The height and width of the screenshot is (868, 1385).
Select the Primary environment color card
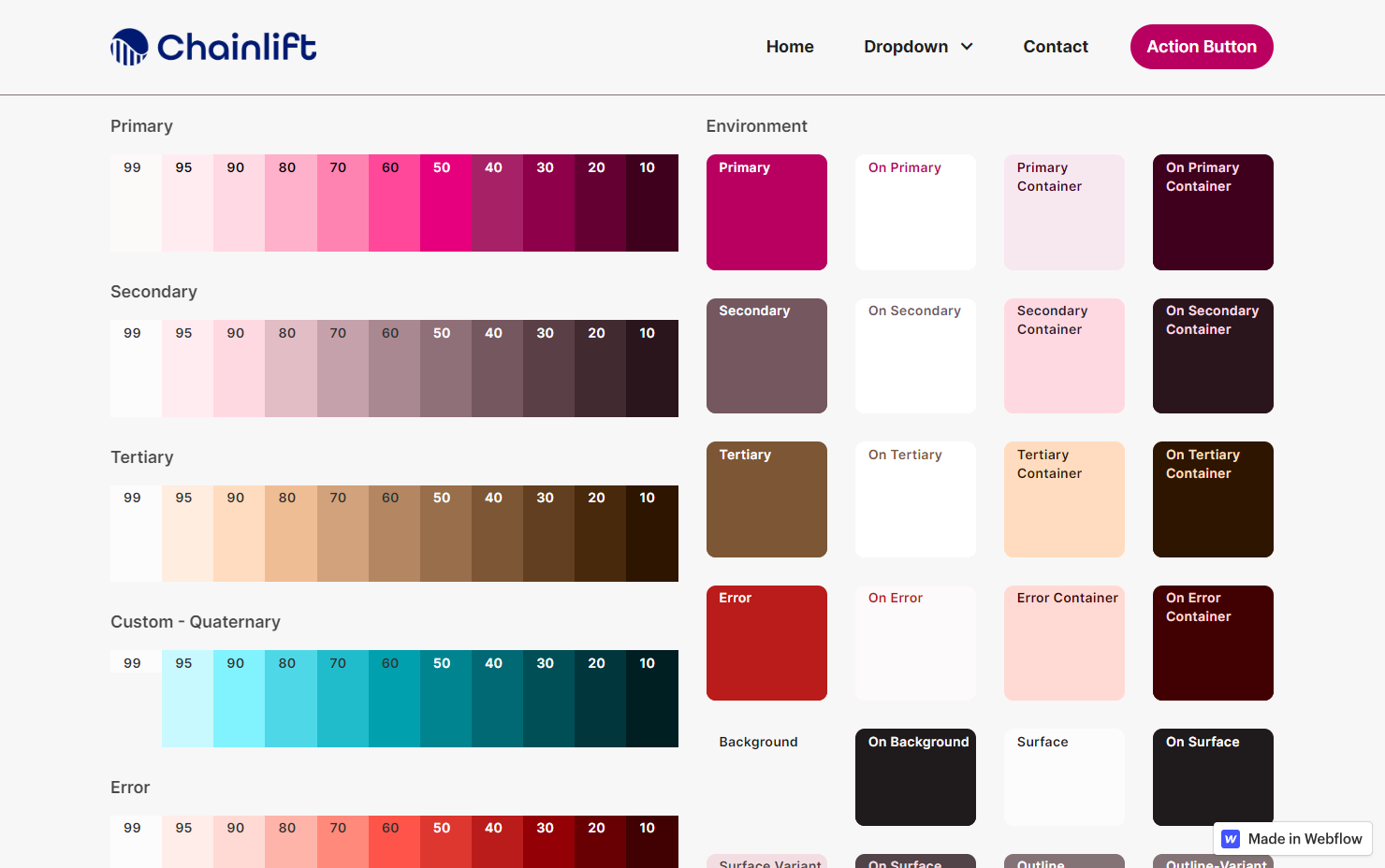[x=766, y=212]
